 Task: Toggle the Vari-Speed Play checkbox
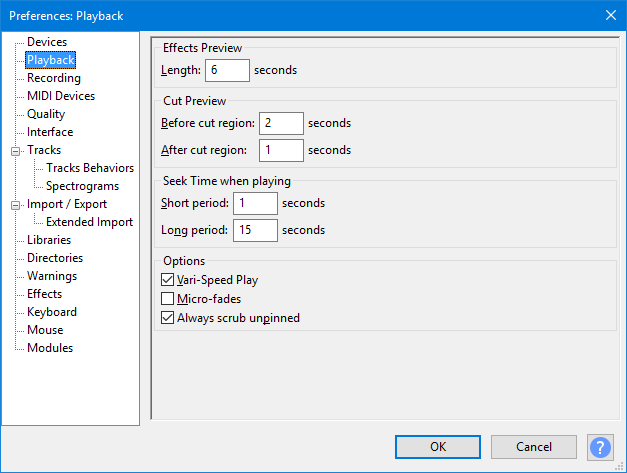(x=168, y=279)
